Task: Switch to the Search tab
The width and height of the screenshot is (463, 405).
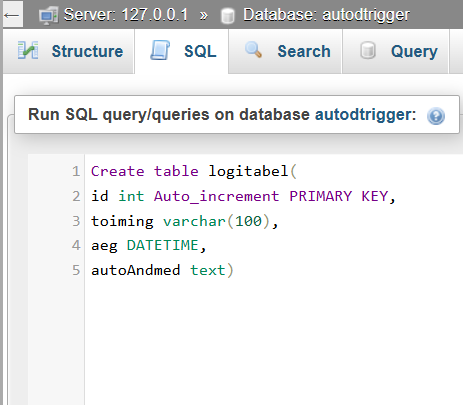Action: 286,51
